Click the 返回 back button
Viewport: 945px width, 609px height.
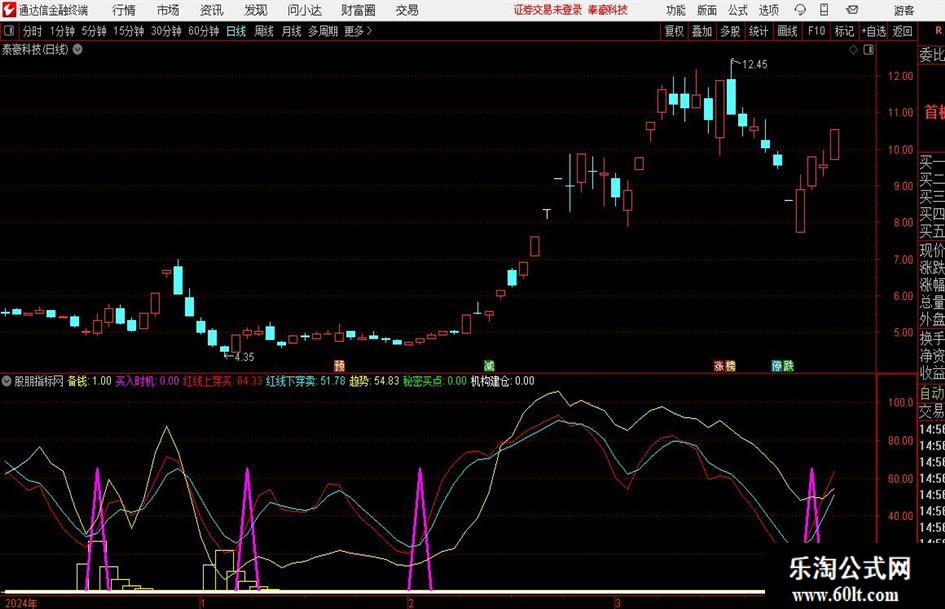tap(902, 31)
